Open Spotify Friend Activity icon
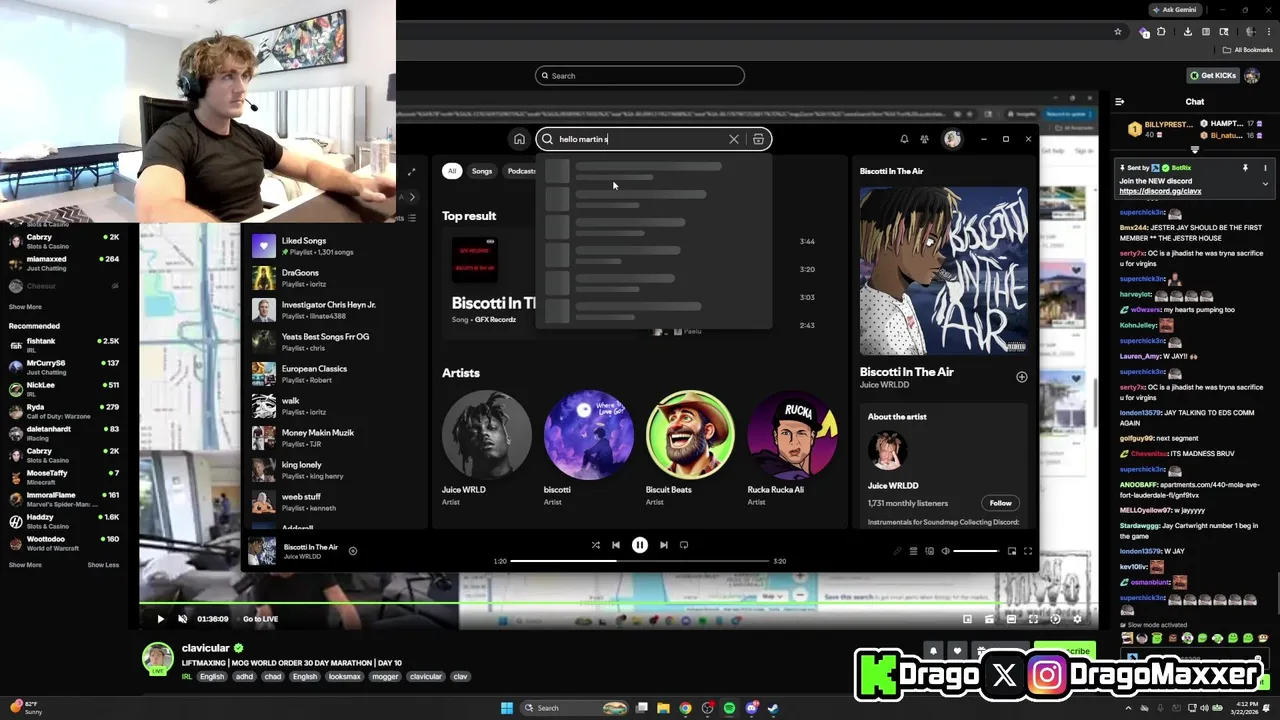Viewport: 1280px width, 720px height. pyautogui.click(x=925, y=139)
